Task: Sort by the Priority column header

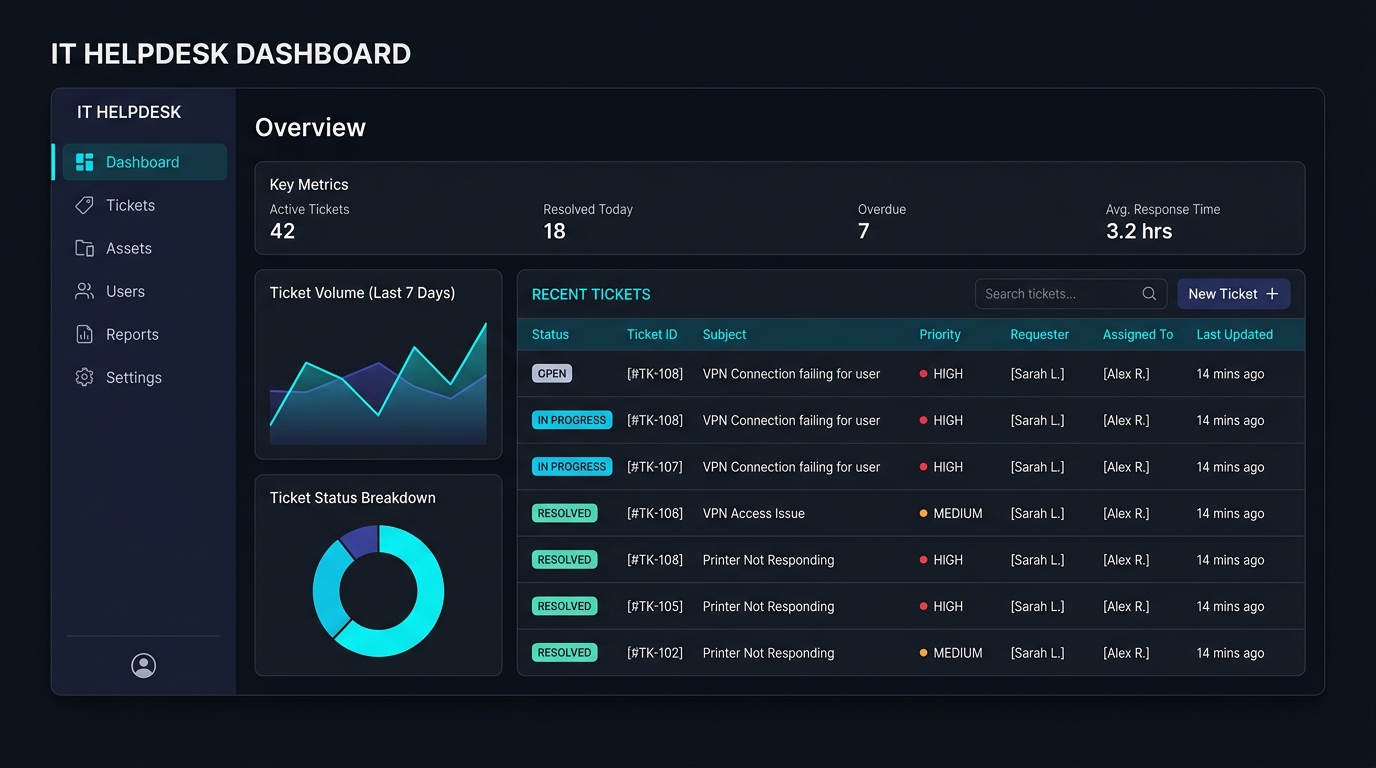Action: click(x=940, y=335)
